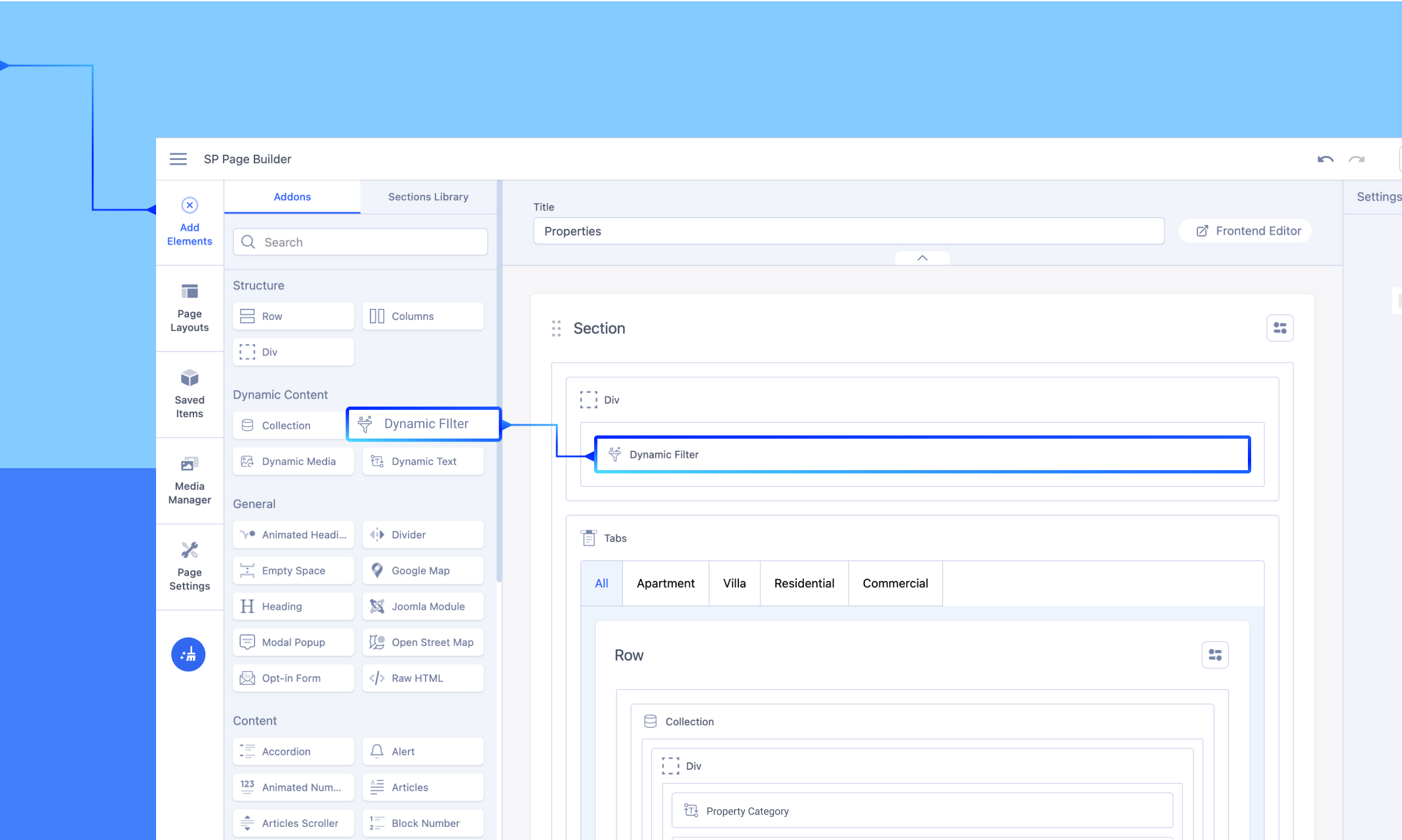Open the Media Manager
Viewport: 1402px width, 840px height.
coord(190,480)
